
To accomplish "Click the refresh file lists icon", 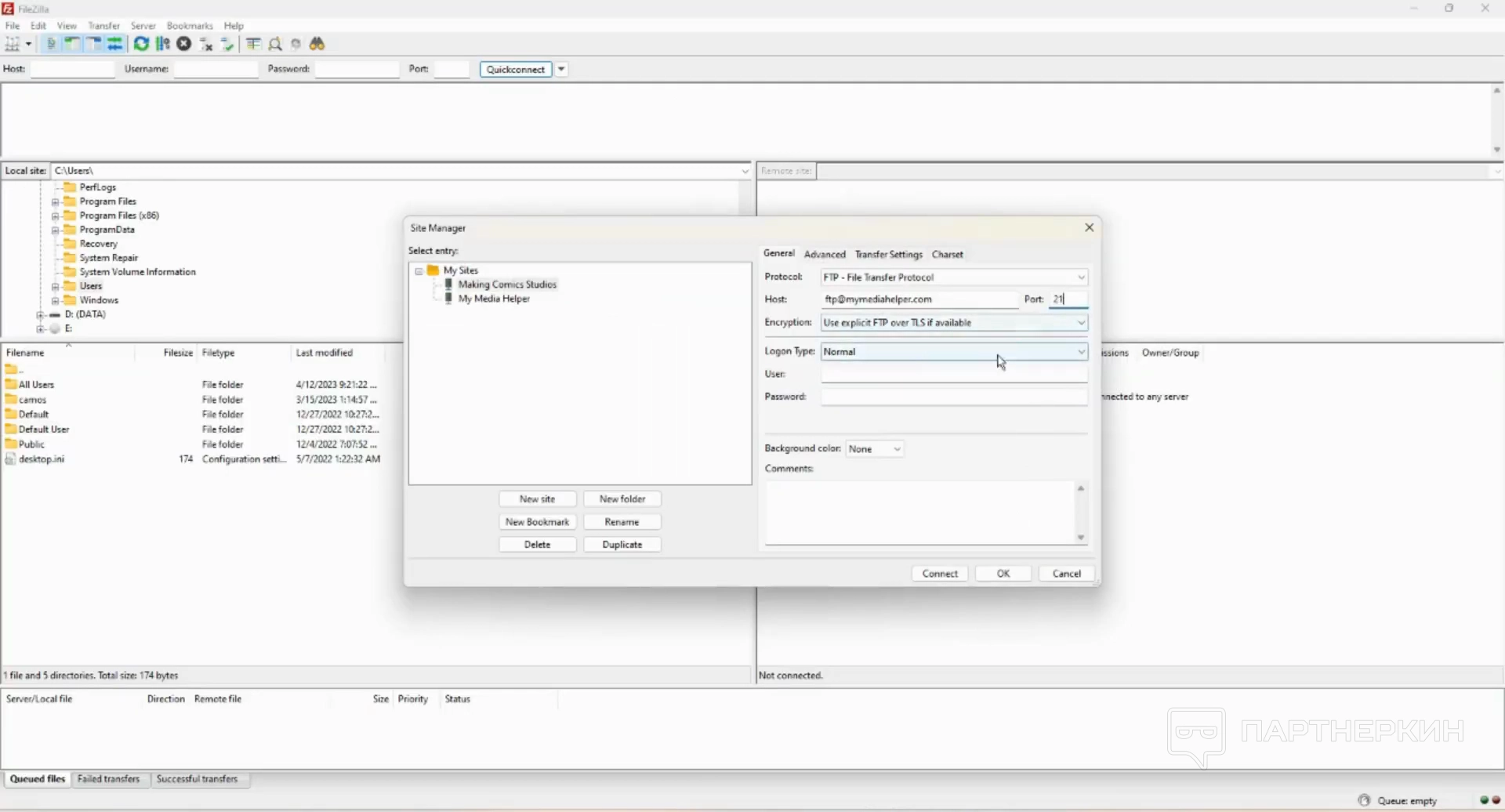I will point(141,44).
